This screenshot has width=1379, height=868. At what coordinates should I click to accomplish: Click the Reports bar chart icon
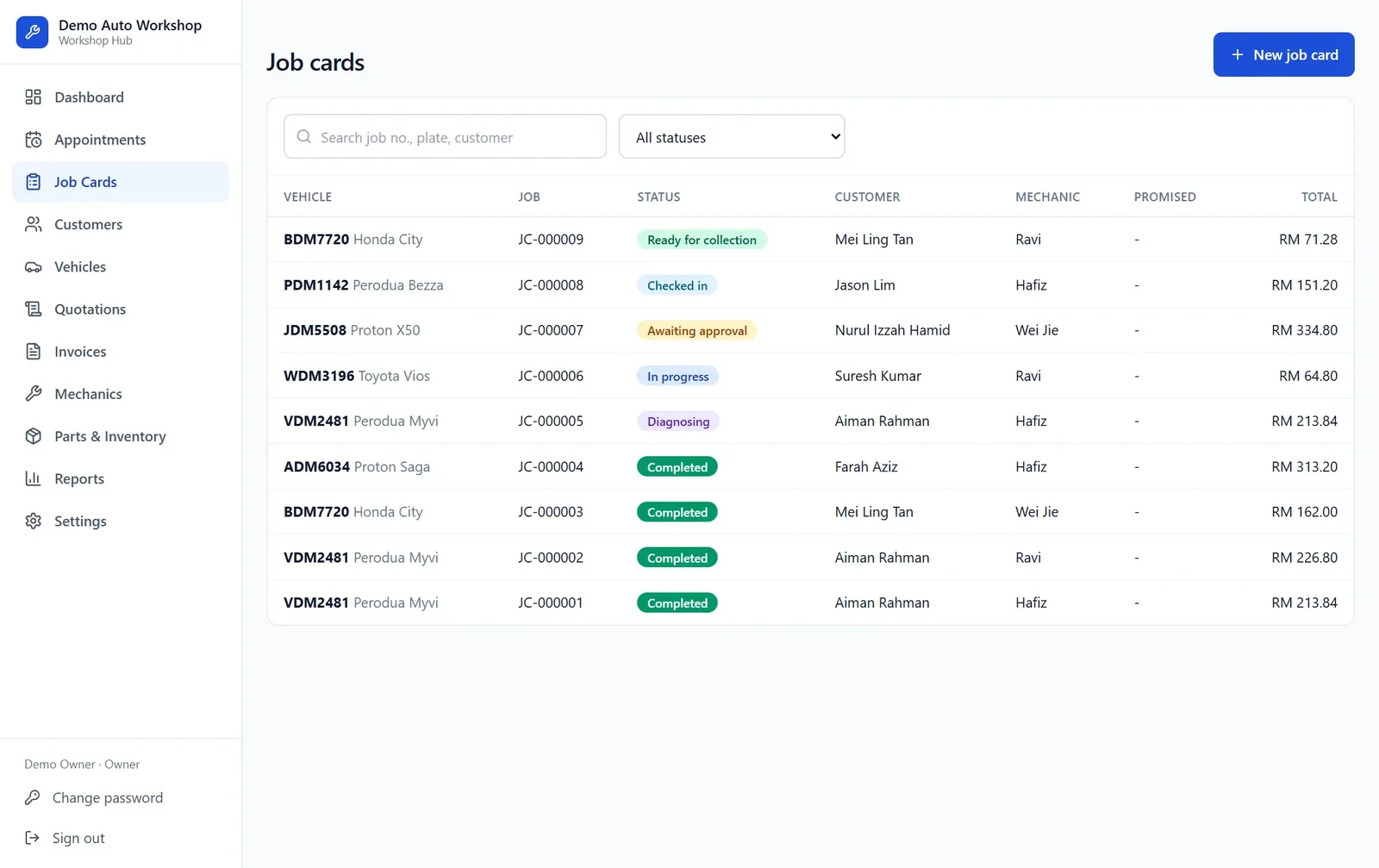click(x=33, y=478)
